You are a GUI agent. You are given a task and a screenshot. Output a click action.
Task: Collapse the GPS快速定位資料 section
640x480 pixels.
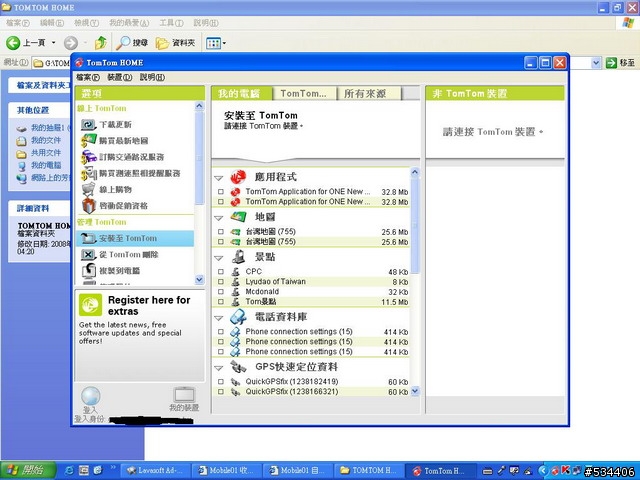219,368
